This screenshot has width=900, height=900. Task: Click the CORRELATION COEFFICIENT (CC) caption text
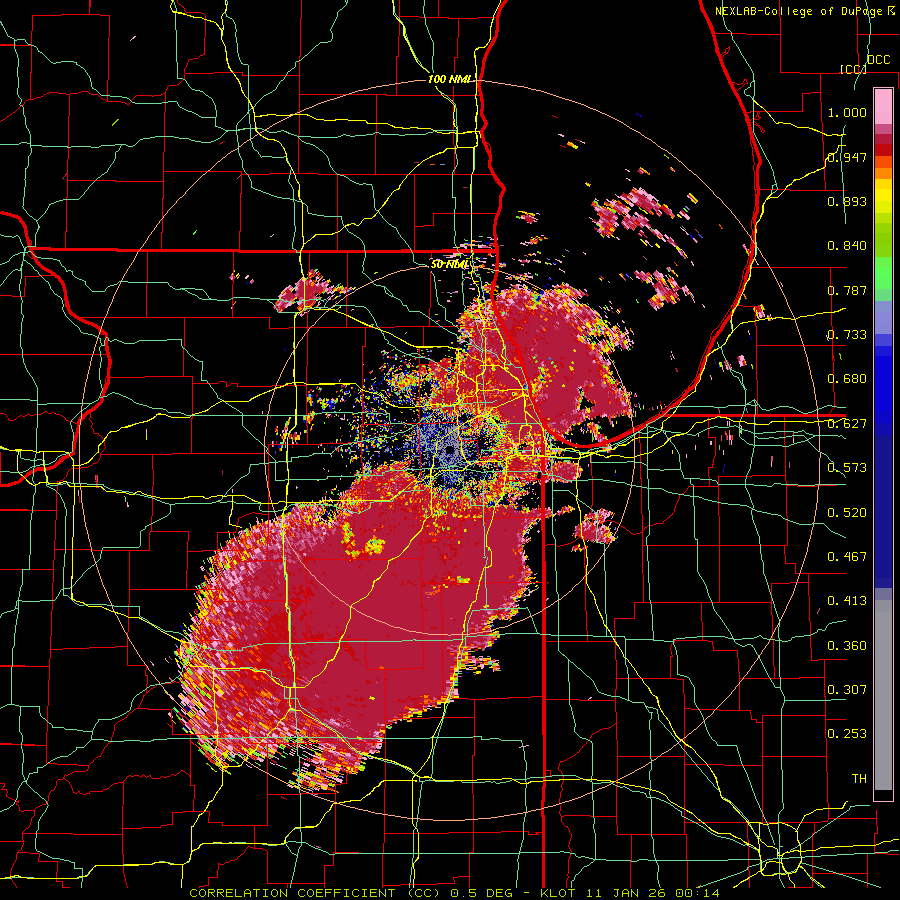pyautogui.click(x=315, y=893)
